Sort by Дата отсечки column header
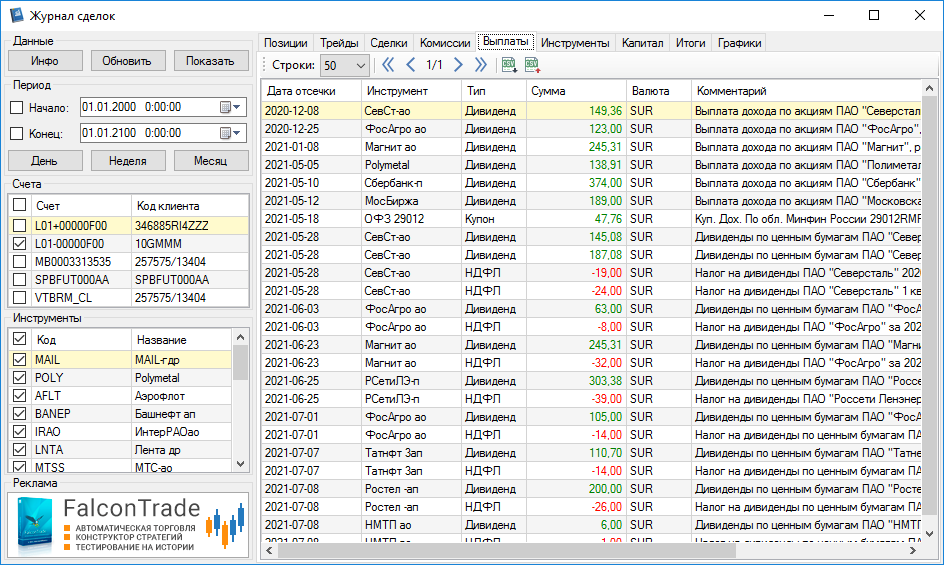944x565 pixels. pos(311,91)
